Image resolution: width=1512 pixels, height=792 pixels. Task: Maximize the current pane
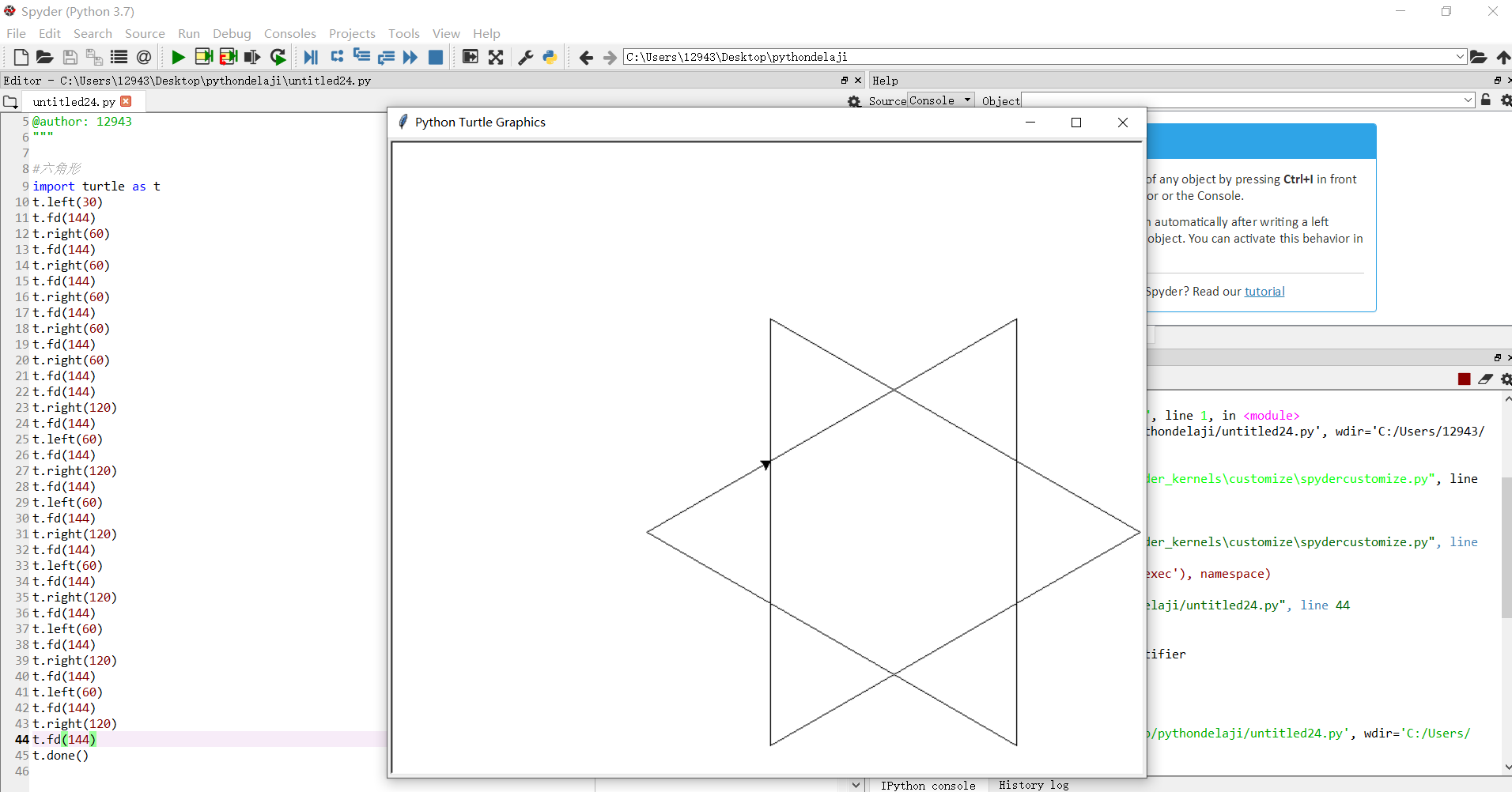470,57
